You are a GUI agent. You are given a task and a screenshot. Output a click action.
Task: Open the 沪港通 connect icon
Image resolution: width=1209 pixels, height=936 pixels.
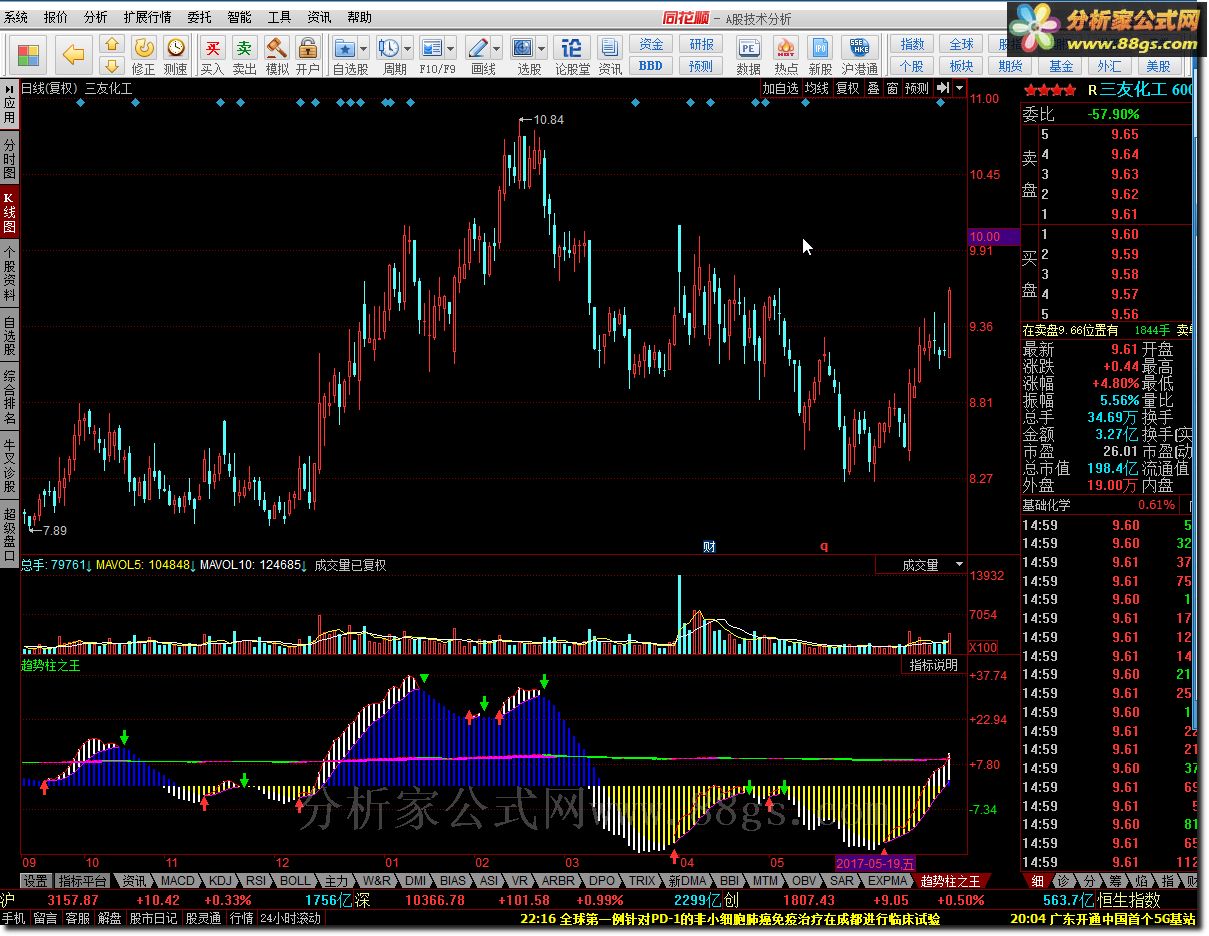point(860,55)
